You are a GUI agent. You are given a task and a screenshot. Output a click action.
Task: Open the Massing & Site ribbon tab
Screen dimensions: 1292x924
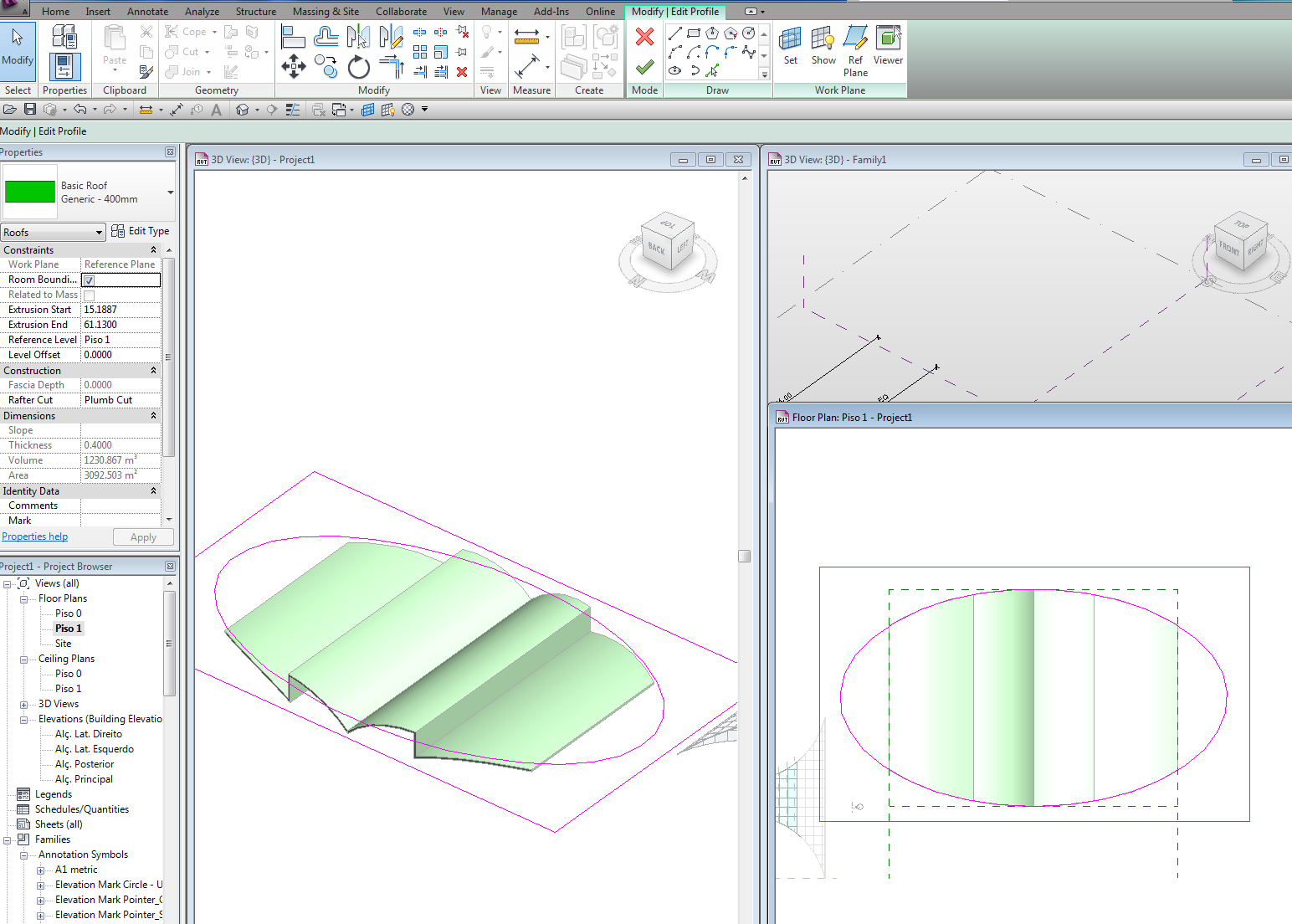(x=326, y=12)
